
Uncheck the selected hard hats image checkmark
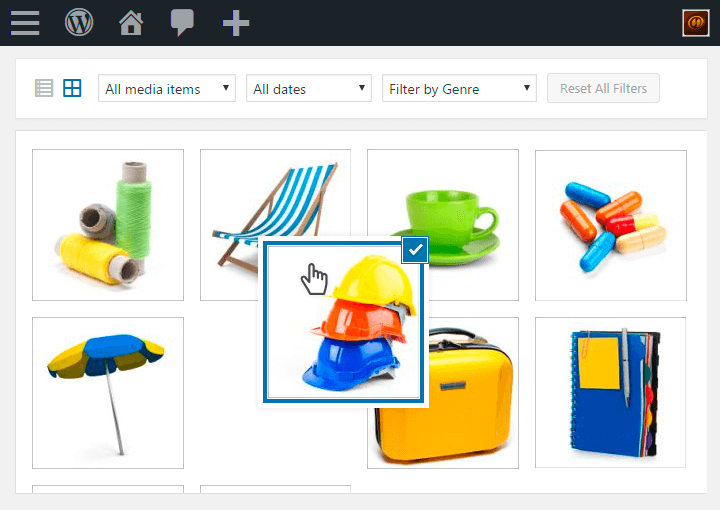[415, 250]
